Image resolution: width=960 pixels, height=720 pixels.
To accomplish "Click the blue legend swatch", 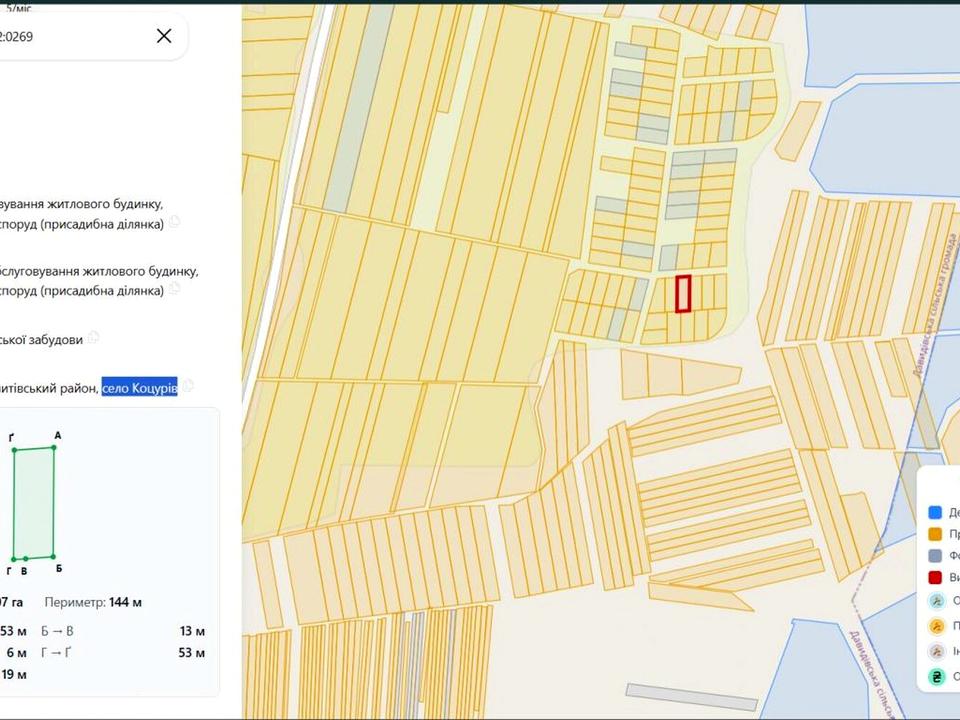I will 935,512.
